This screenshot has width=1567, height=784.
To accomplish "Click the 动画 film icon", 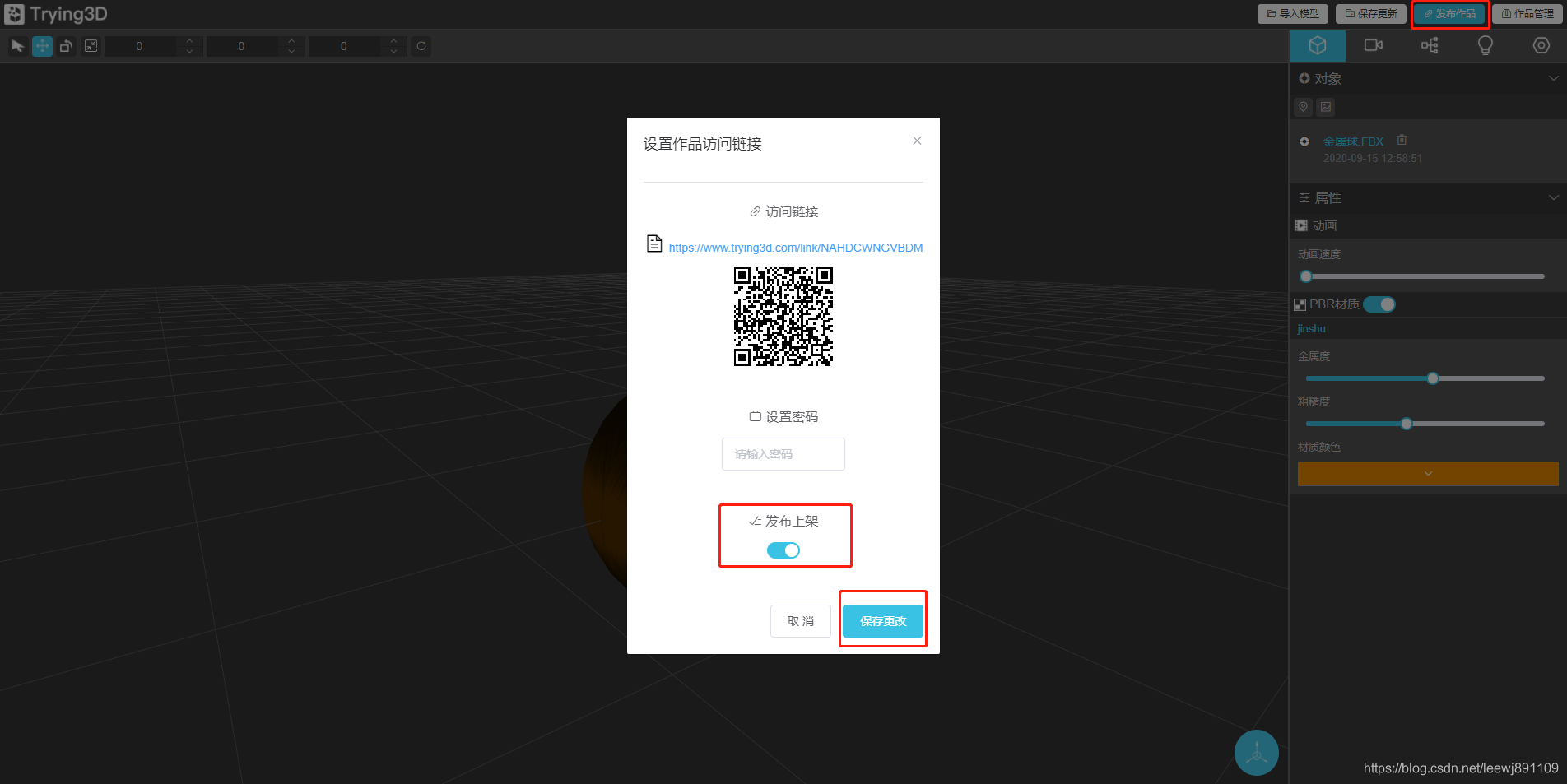I will [x=1301, y=225].
